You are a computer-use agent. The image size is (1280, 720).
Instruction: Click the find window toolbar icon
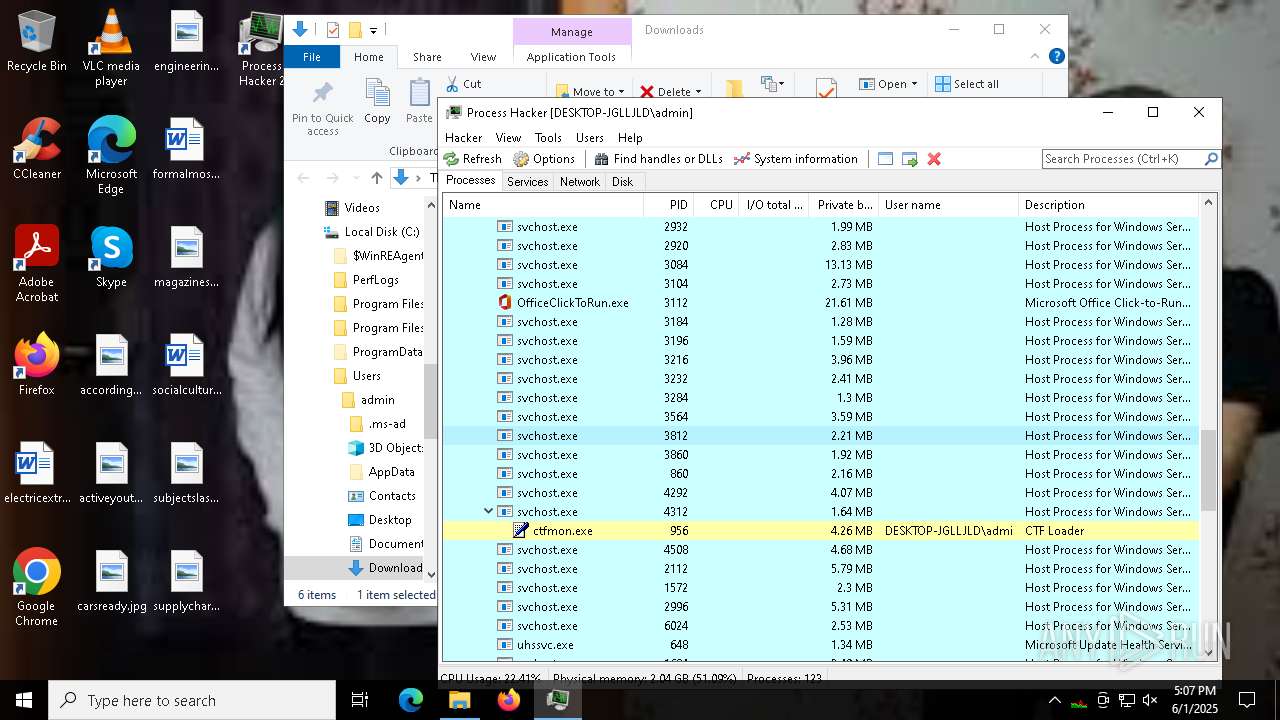pos(885,159)
